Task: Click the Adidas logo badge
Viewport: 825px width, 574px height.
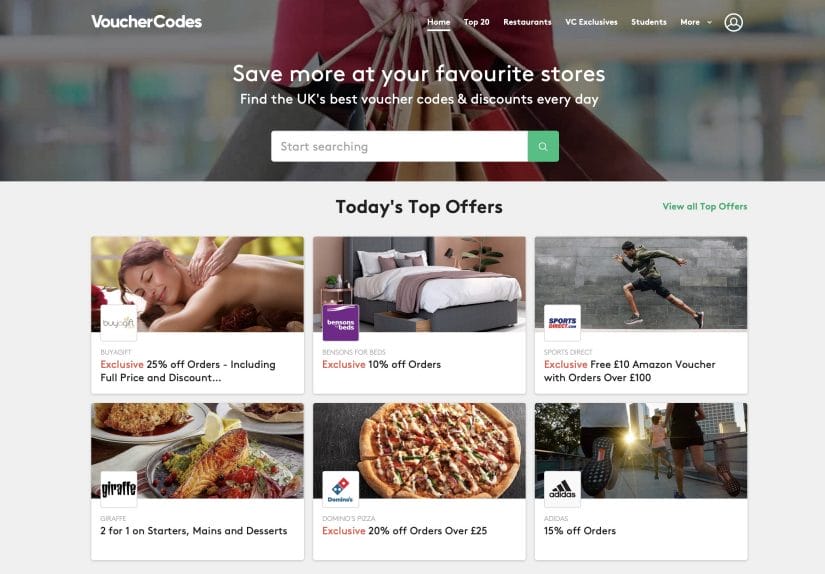Action: [x=562, y=489]
